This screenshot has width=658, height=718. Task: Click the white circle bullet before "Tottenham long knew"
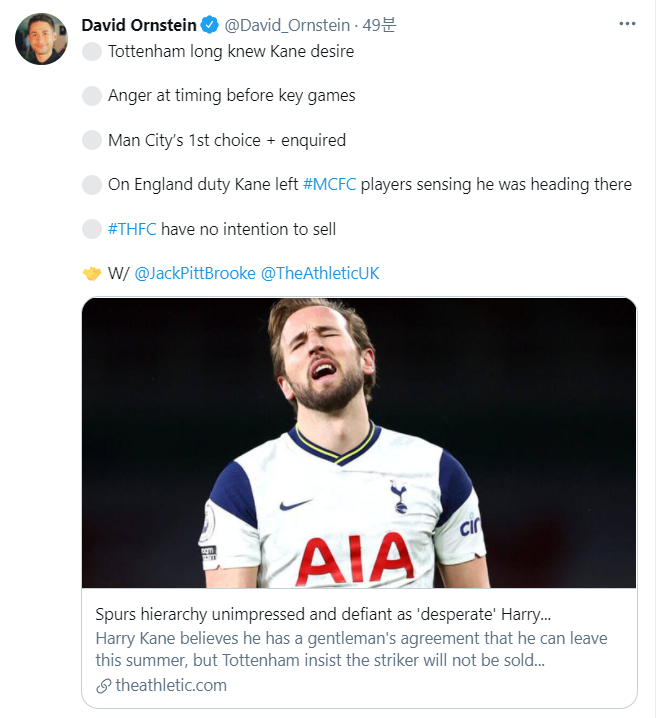pos(92,51)
